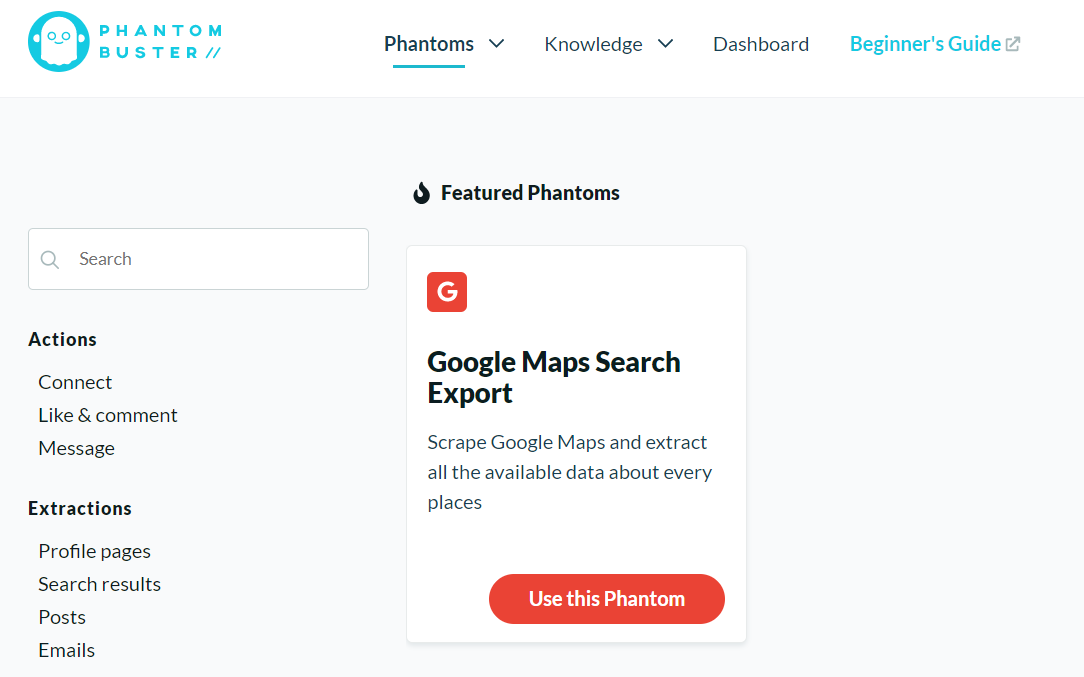Filter by Search results extraction
The image size is (1084, 677).
click(x=100, y=584)
